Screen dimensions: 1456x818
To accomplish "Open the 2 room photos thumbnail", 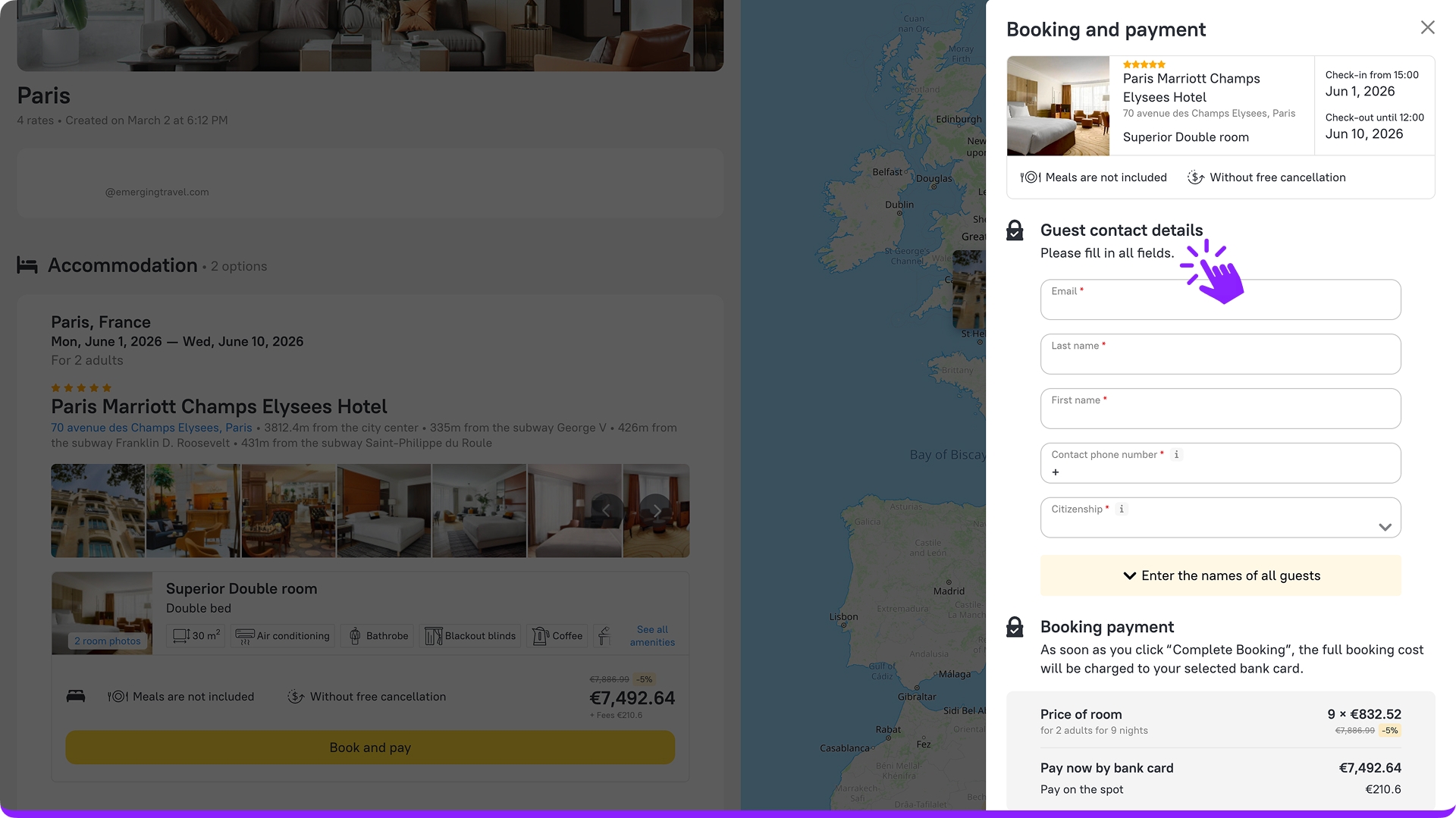I will [x=107, y=641].
